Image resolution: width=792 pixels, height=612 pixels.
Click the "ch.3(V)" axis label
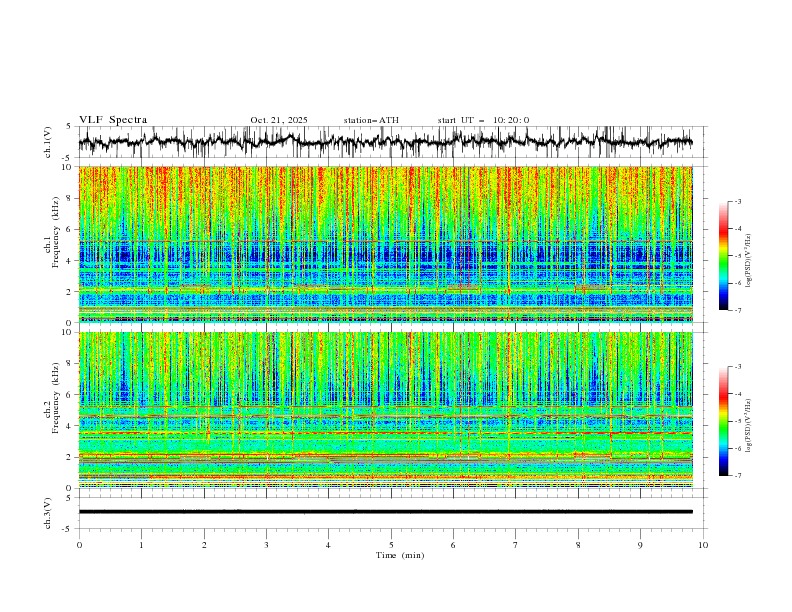tap(48, 513)
